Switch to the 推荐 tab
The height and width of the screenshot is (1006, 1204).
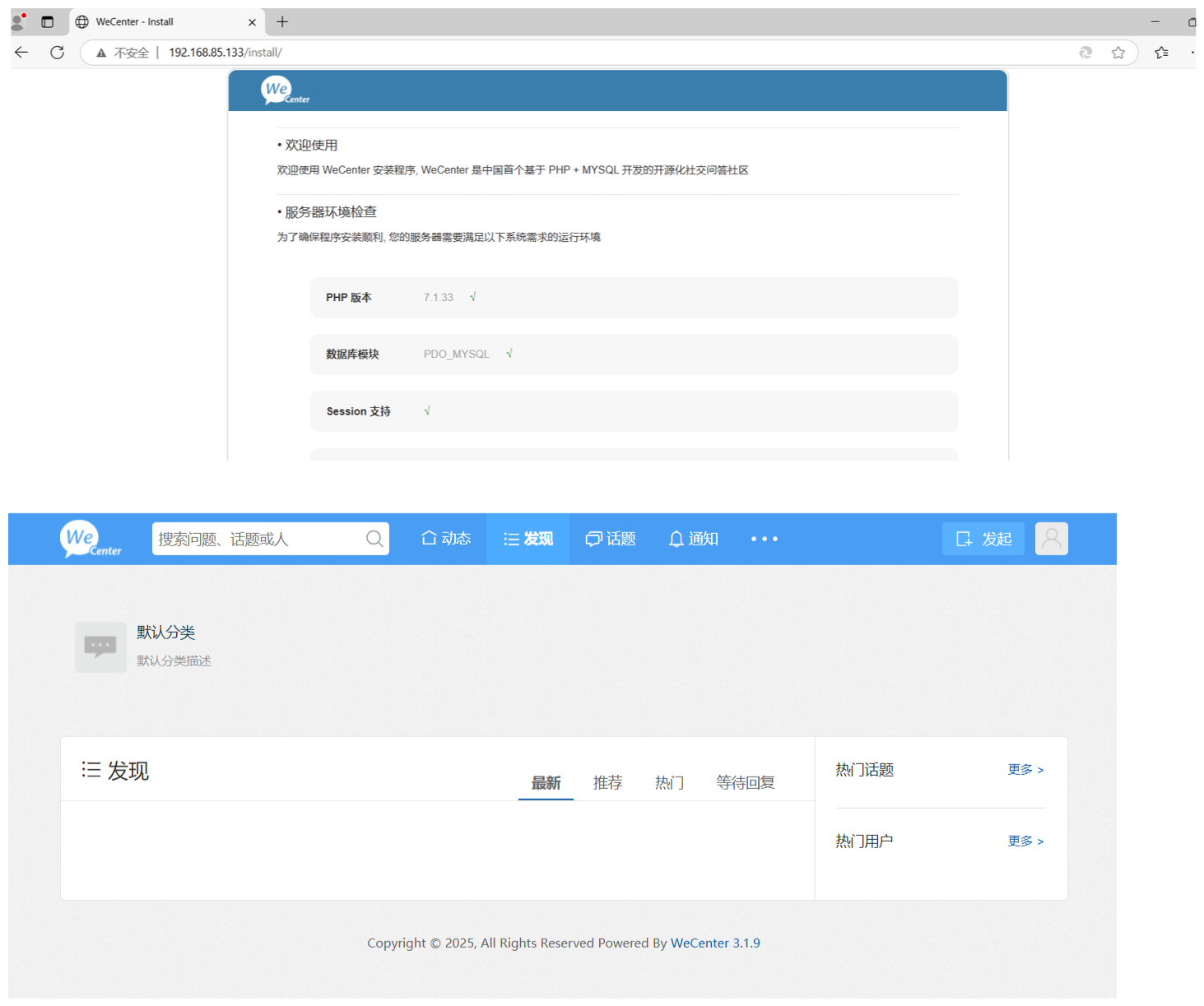tap(607, 782)
